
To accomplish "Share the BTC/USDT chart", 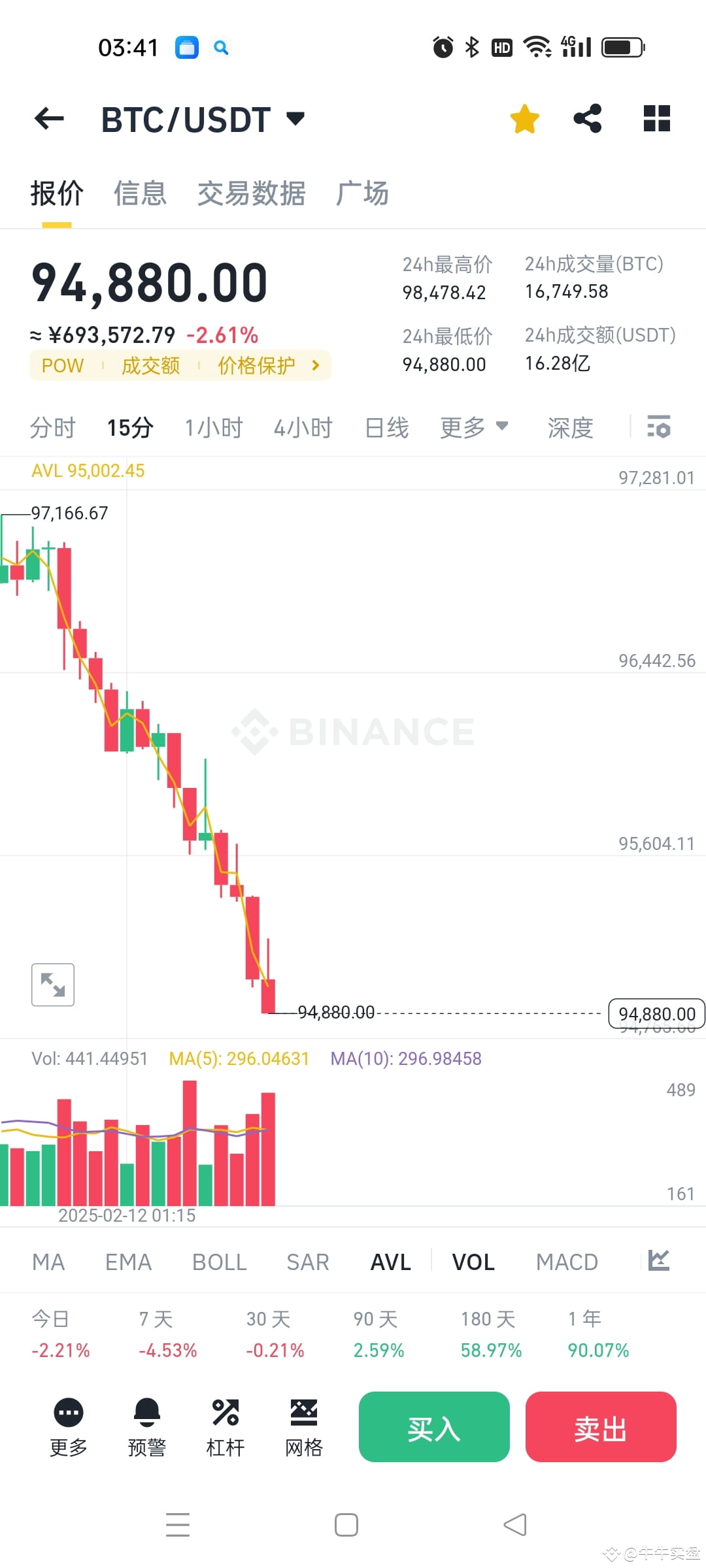I will pyautogui.click(x=587, y=118).
